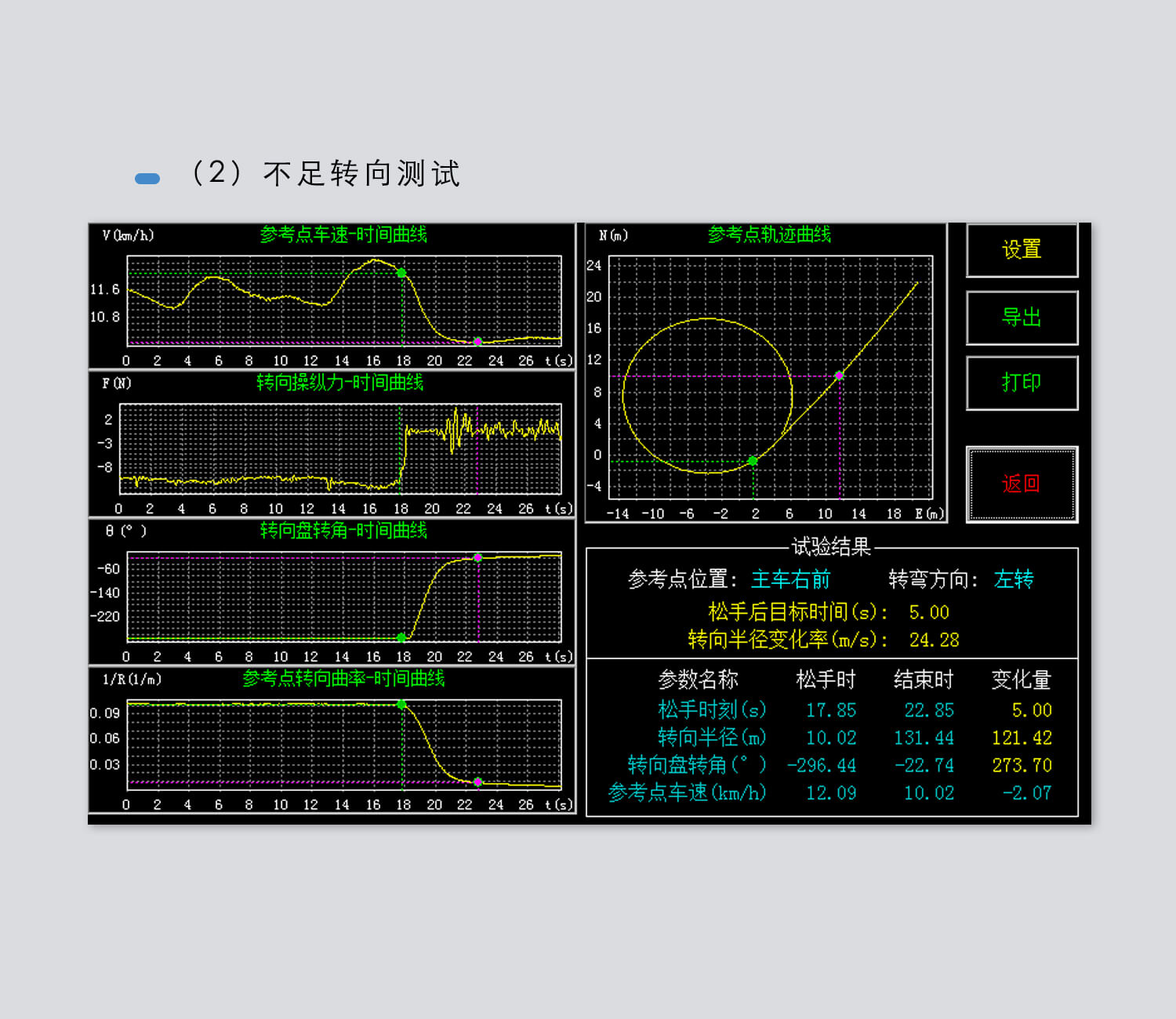1176x1019 pixels.
Task: Click the 设置 settings button
Action: [1022, 250]
